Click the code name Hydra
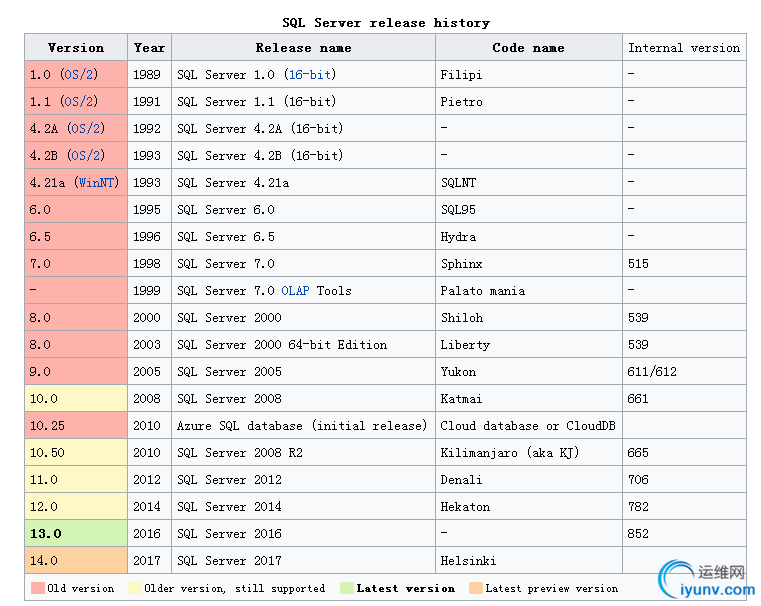Viewport: 761px width, 606px height. click(x=458, y=237)
